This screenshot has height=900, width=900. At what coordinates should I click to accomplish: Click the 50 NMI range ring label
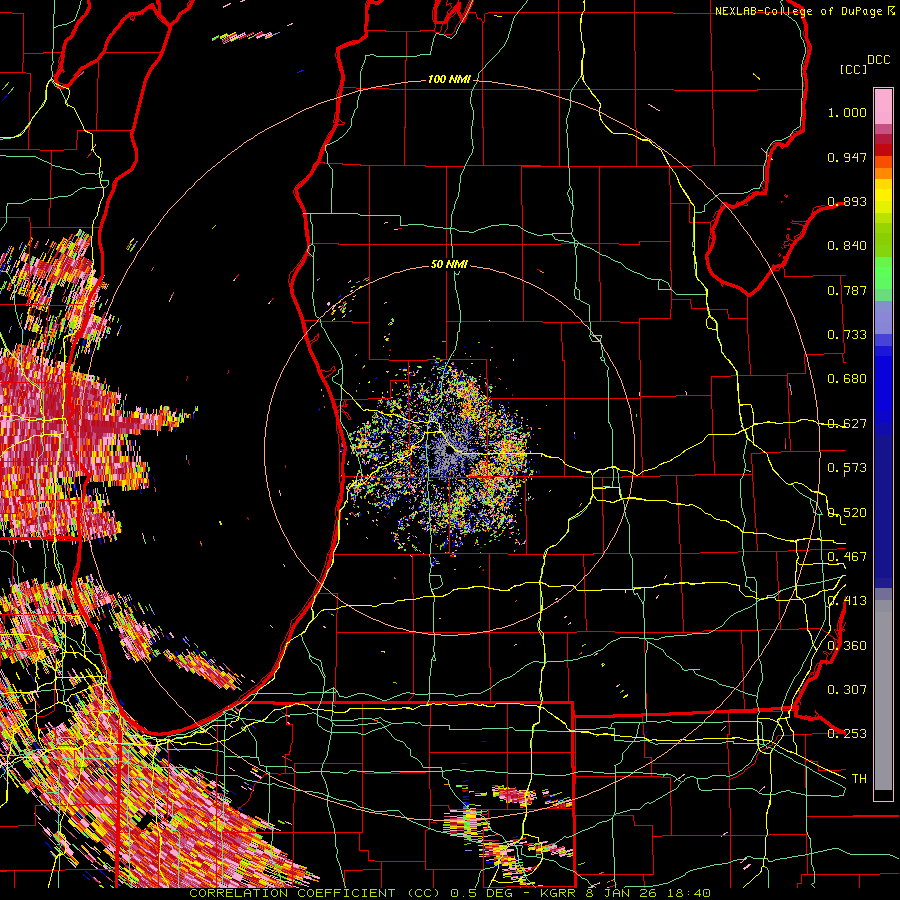(x=449, y=264)
